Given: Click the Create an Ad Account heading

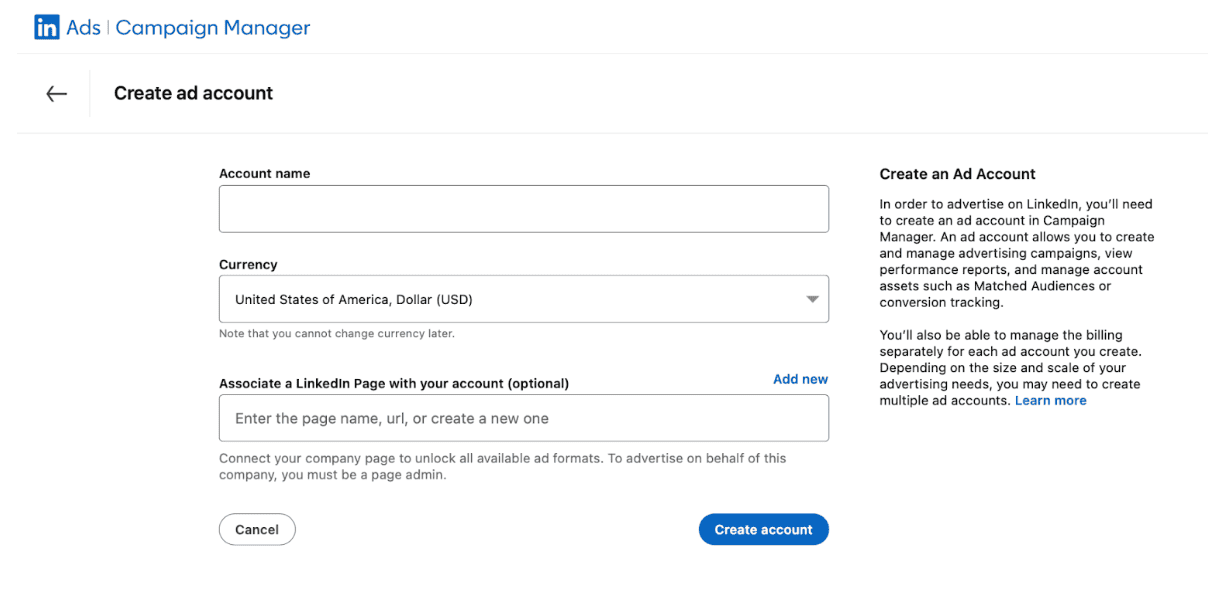Looking at the screenshot, I should coord(957,174).
